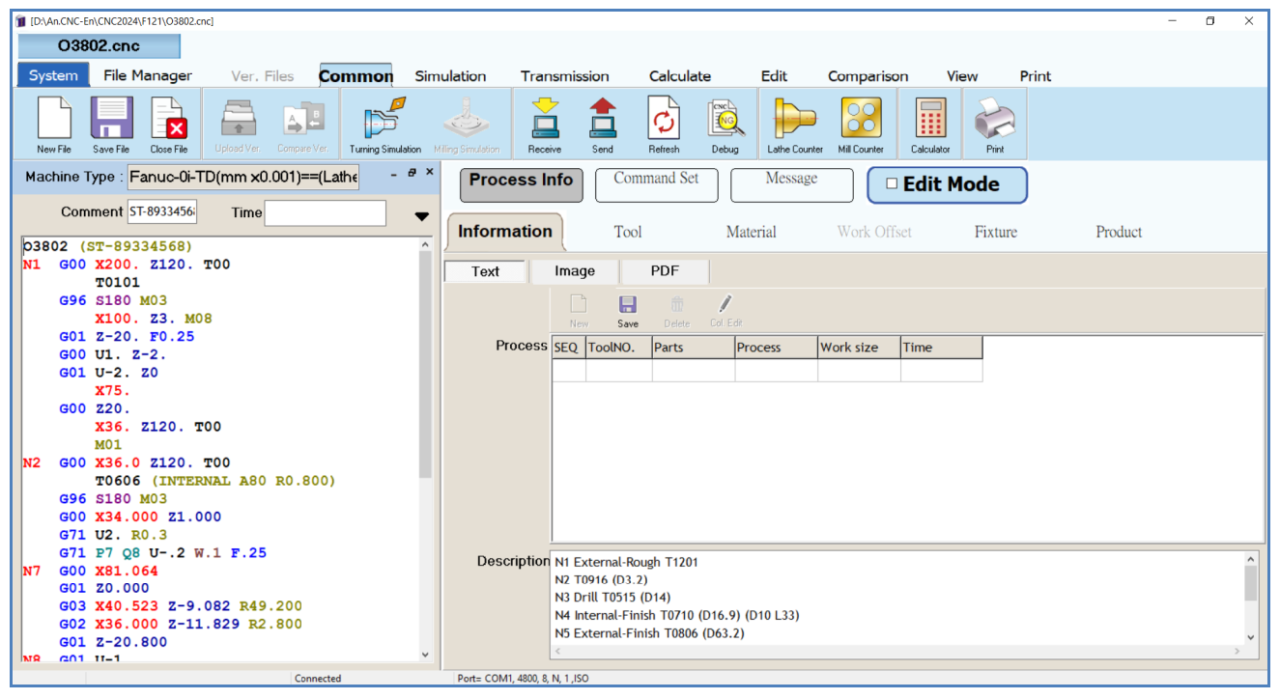Open the Print ribbon tab
Image resolution: width=1280 pixels, height=699 pixels.
coord(1035,76)
